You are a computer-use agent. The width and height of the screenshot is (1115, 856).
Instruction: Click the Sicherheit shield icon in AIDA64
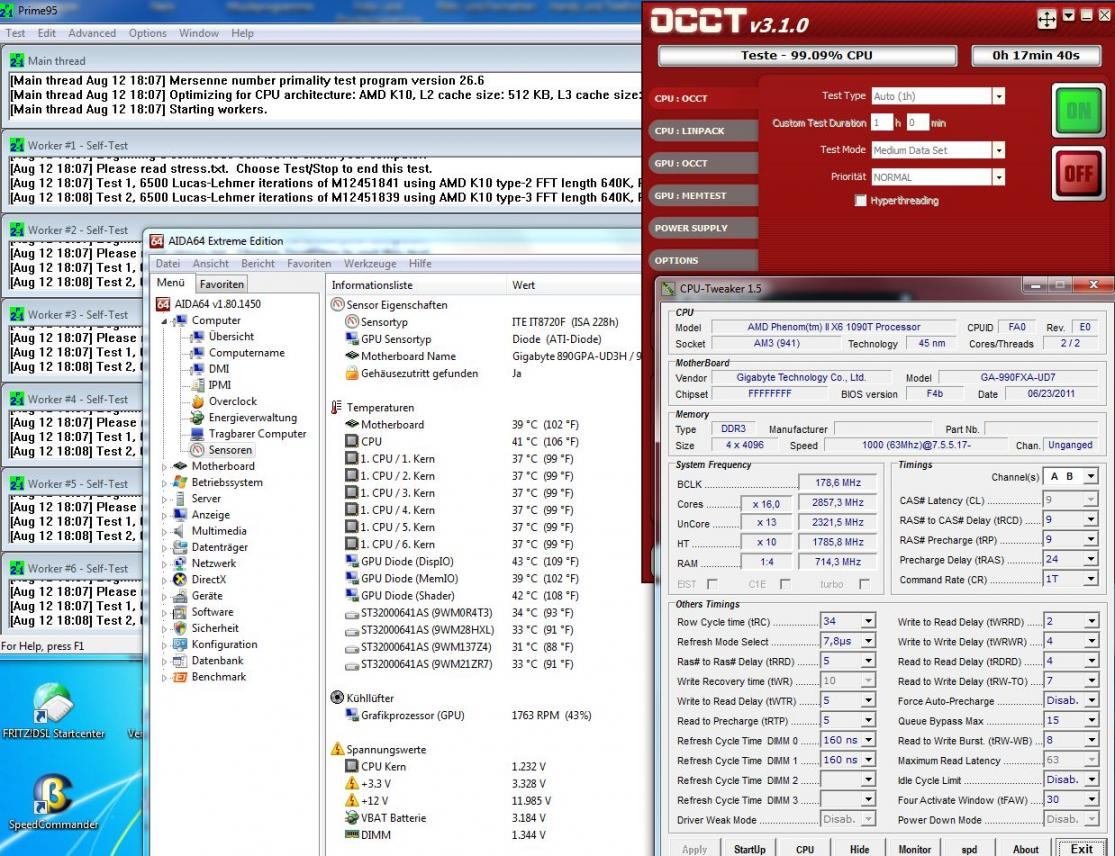point(180,628)
